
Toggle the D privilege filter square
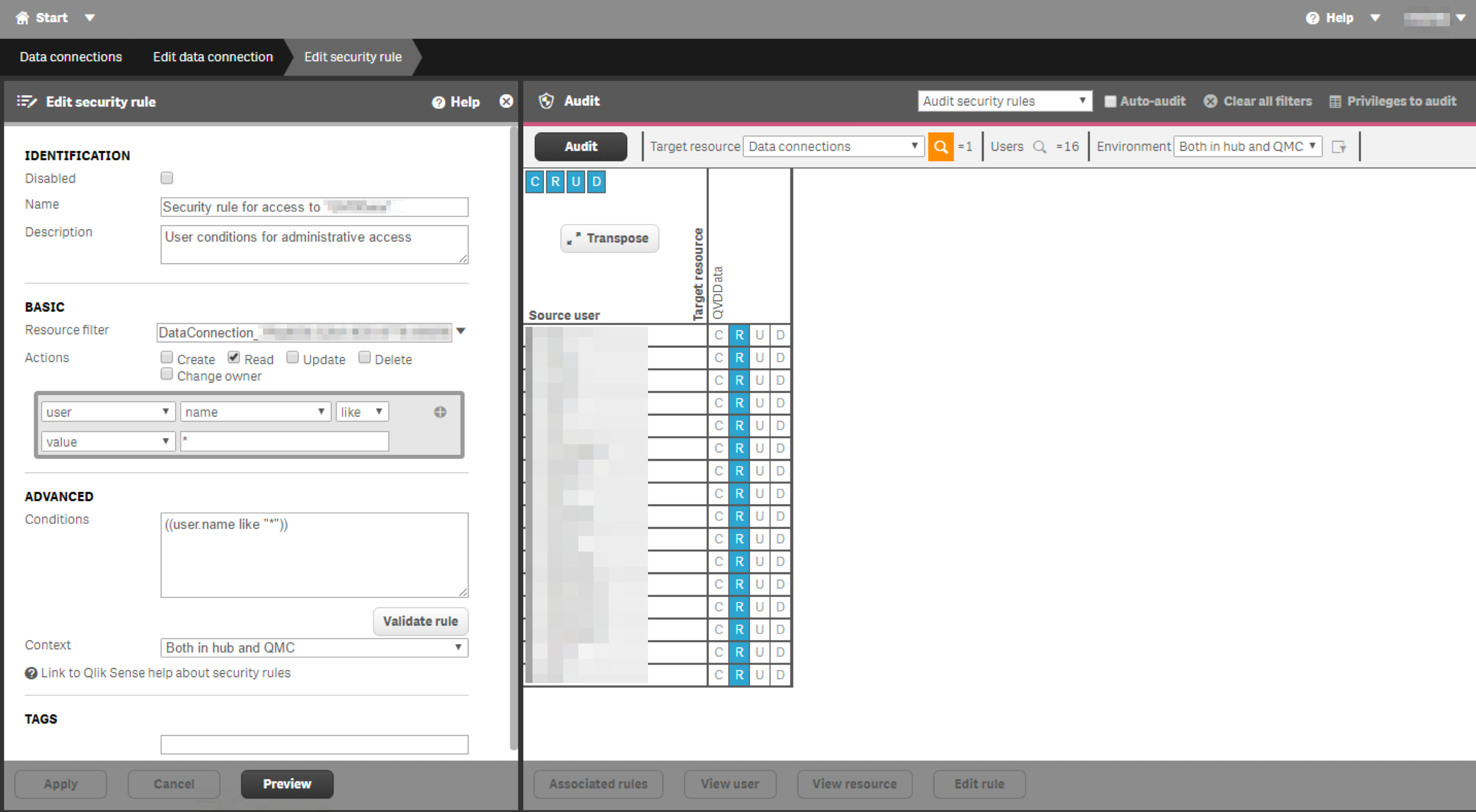coord(596,182)
